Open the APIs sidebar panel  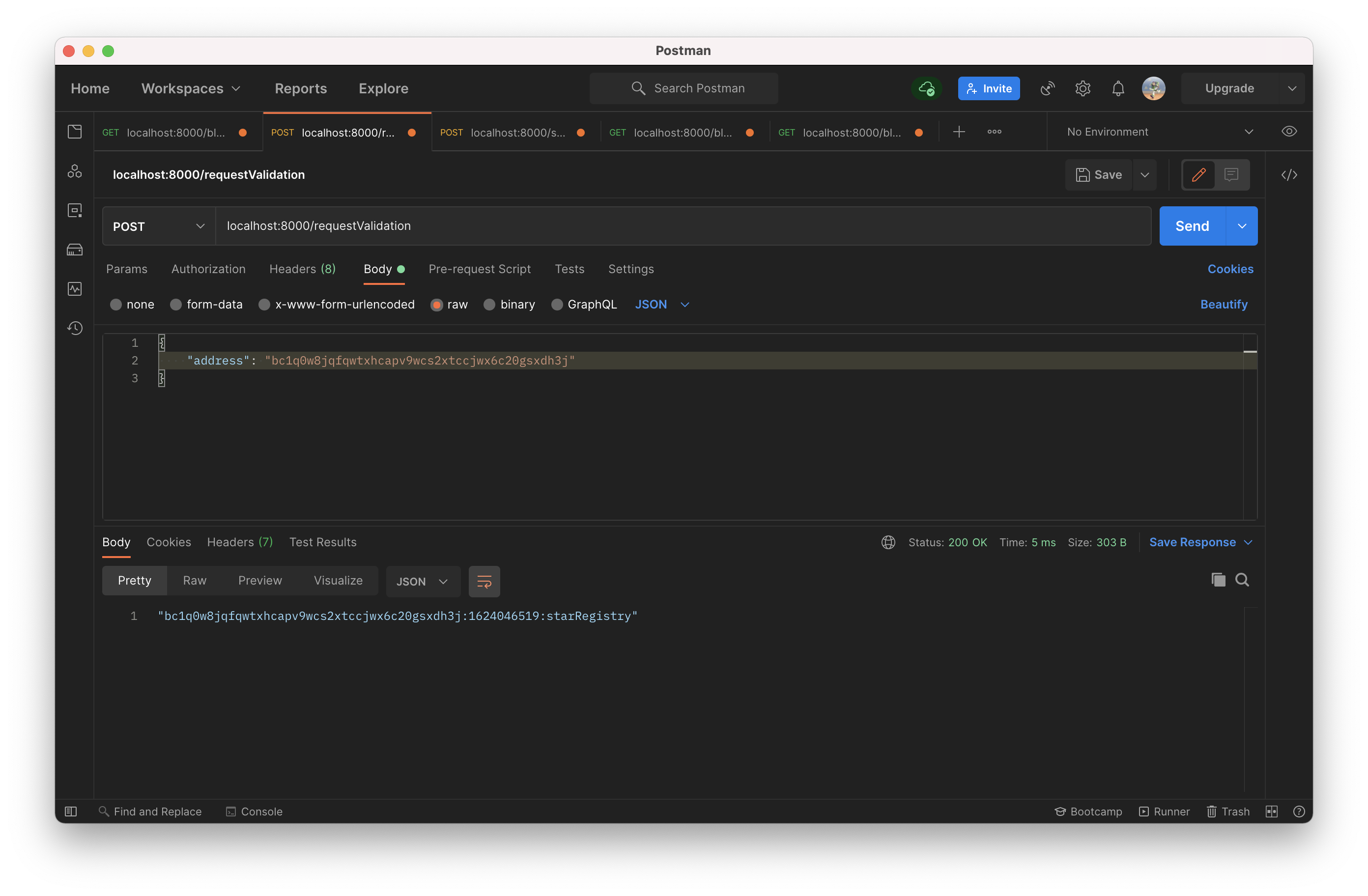coord(75,170)
